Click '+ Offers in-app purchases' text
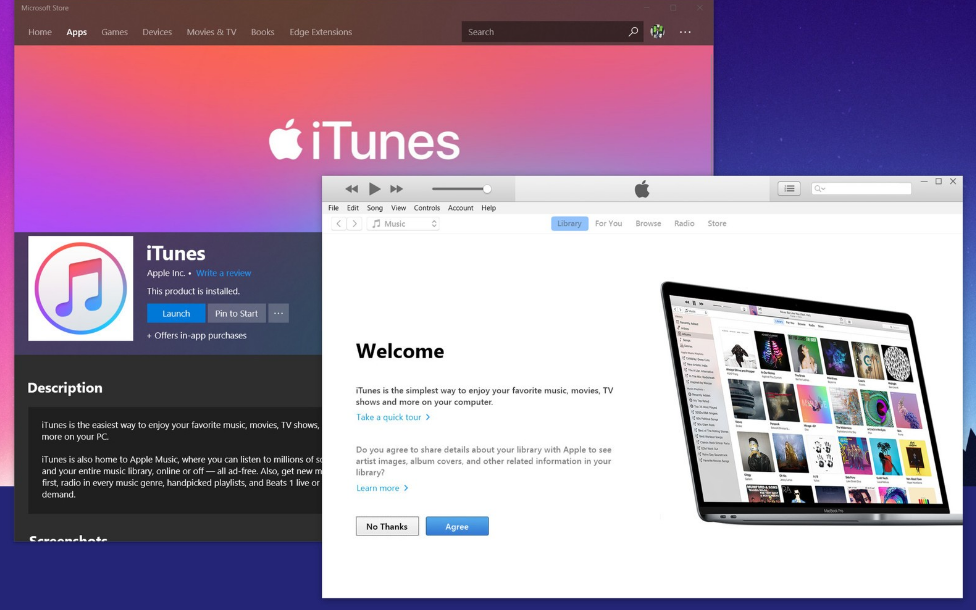The height and width of the screenshot is (610, 976). point(197,335)
